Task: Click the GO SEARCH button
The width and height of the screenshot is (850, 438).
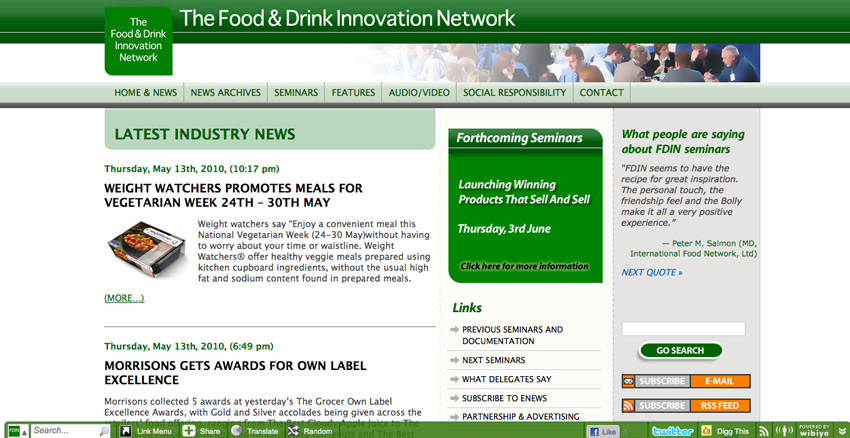Action: 680,350
